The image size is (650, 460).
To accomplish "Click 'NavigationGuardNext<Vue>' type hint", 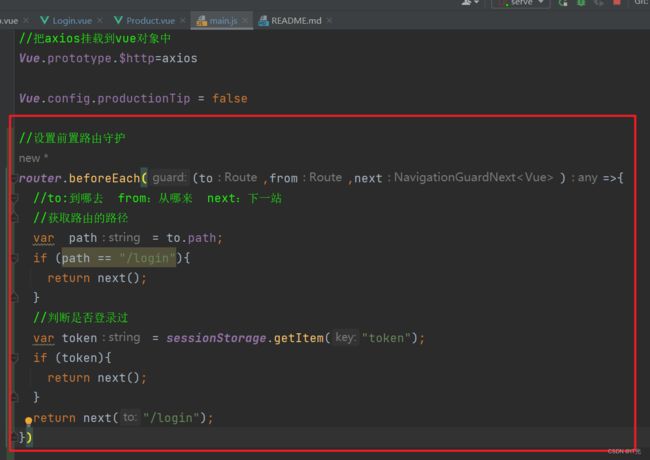I will pos(473,177).
